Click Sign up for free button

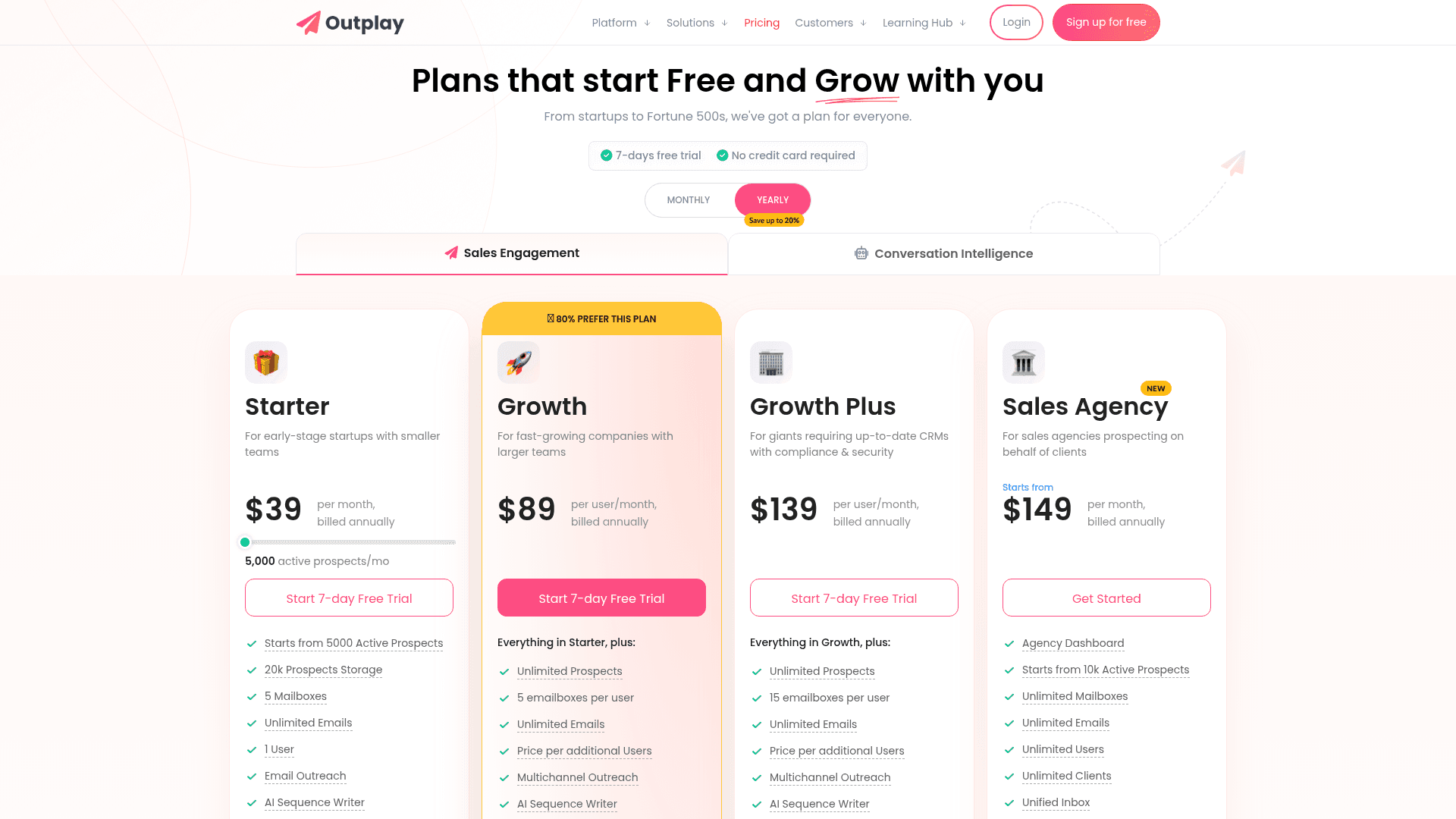tap(1106, 22)
